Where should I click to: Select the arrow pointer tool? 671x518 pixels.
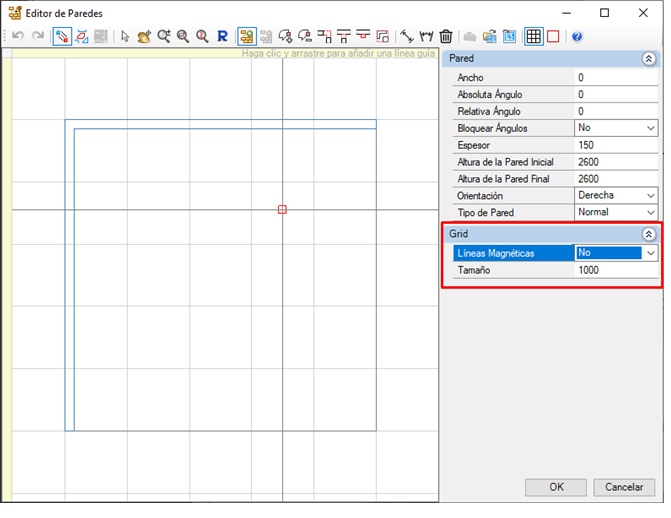click(125, 36)
